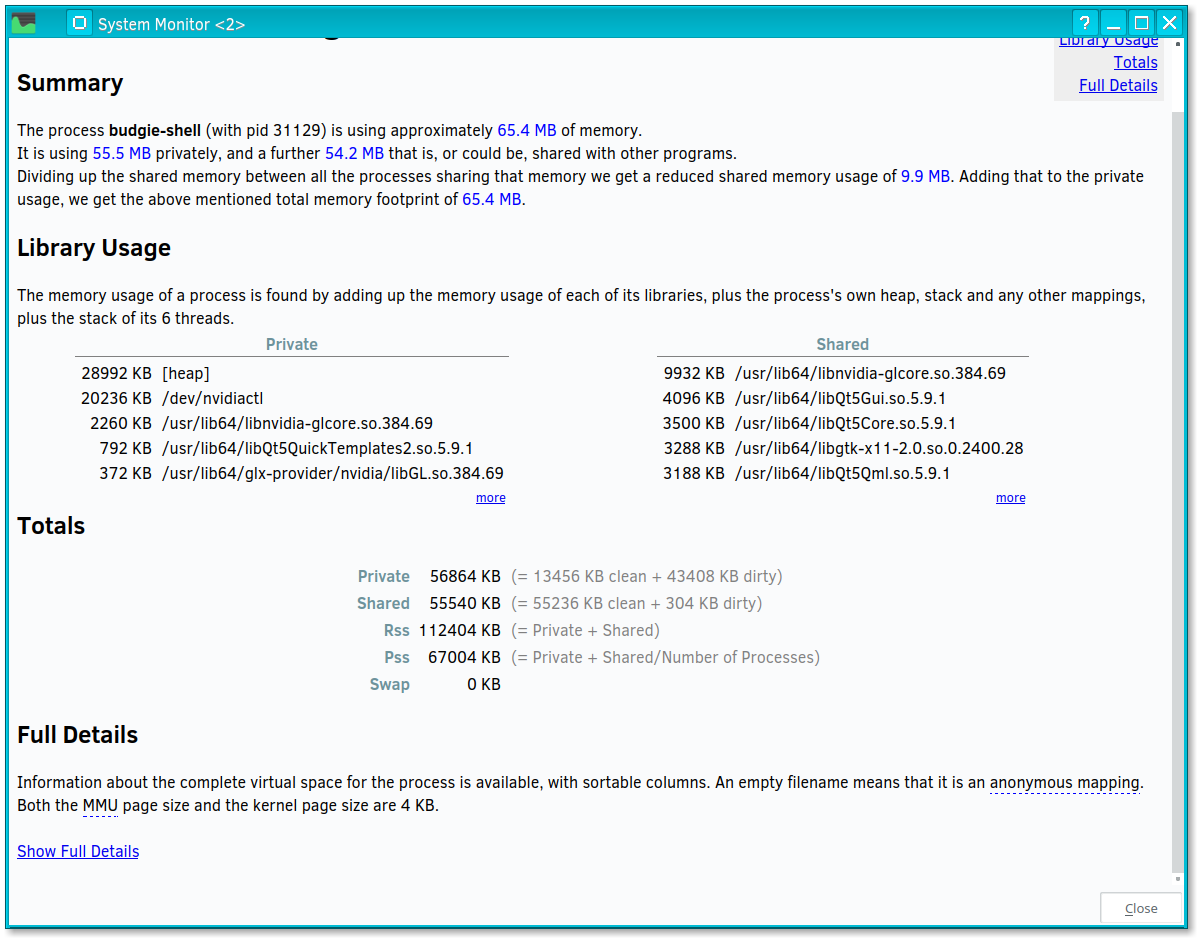This screenshot has width=1197, height=938.
Task: Click the MMU underlined abbreviation
Action: [x=100, y=805]
